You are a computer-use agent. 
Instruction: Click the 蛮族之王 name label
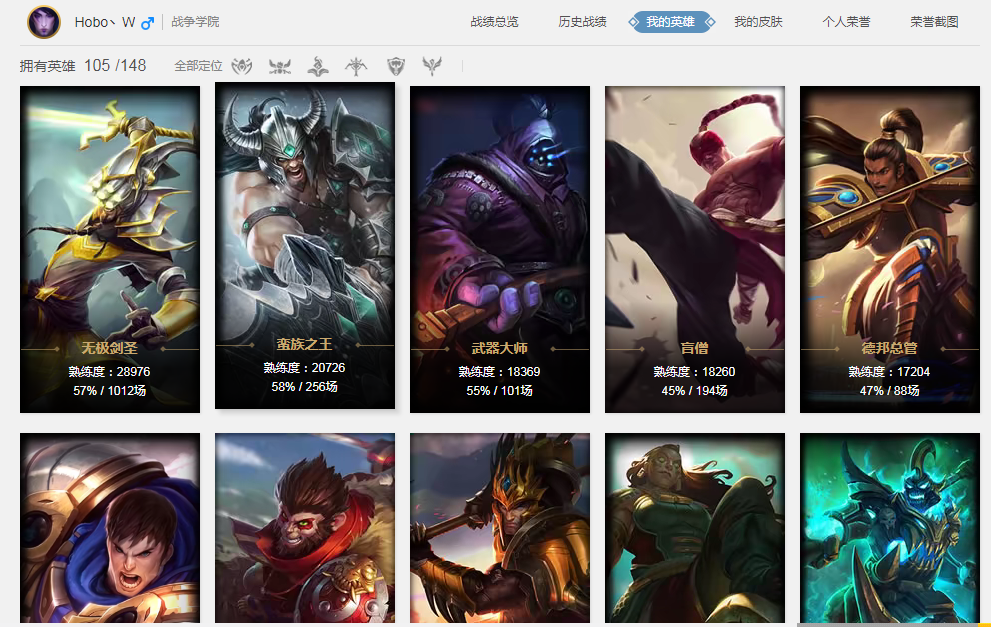(x=305, y=344)
